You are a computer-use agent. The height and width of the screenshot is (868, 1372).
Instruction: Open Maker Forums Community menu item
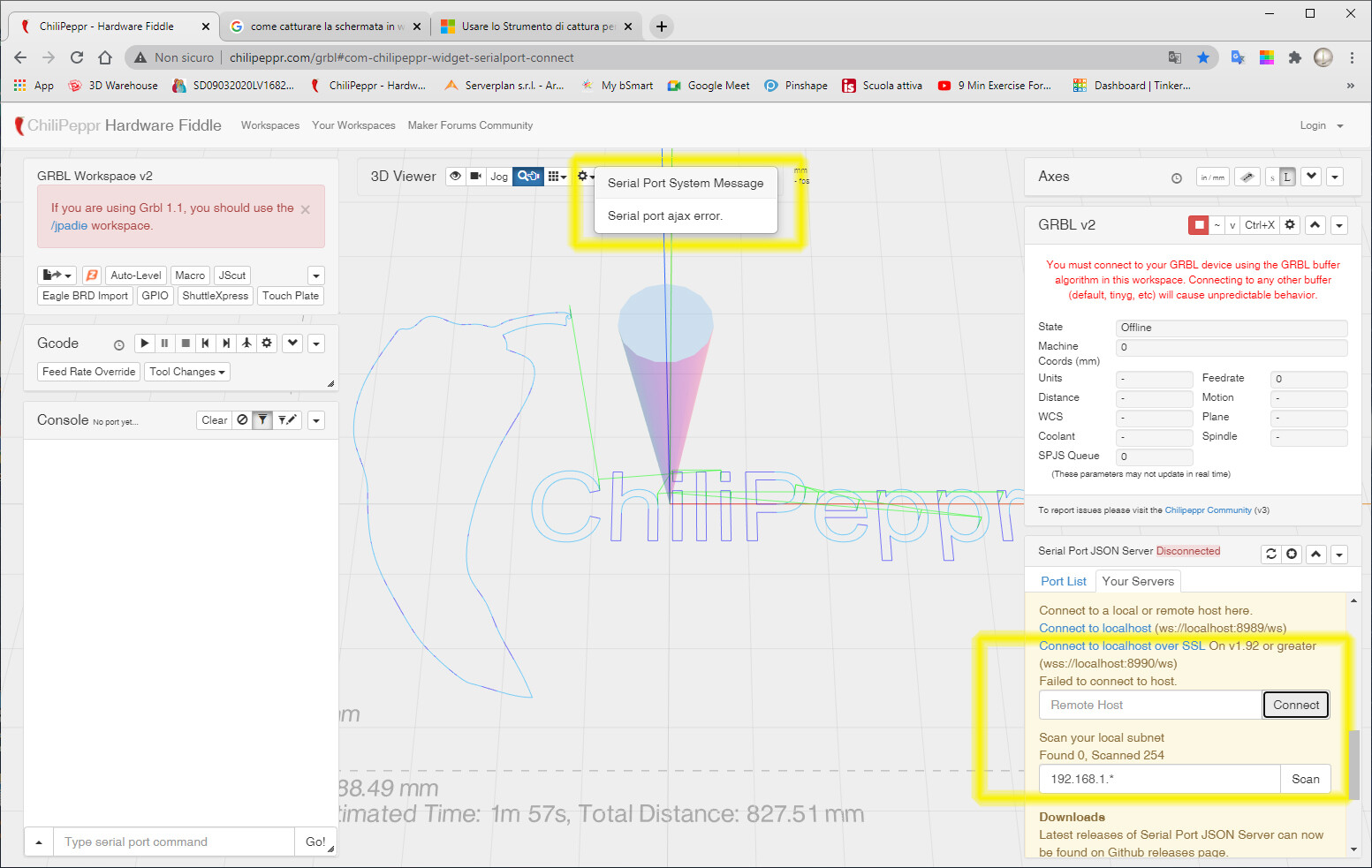[470, 125]
